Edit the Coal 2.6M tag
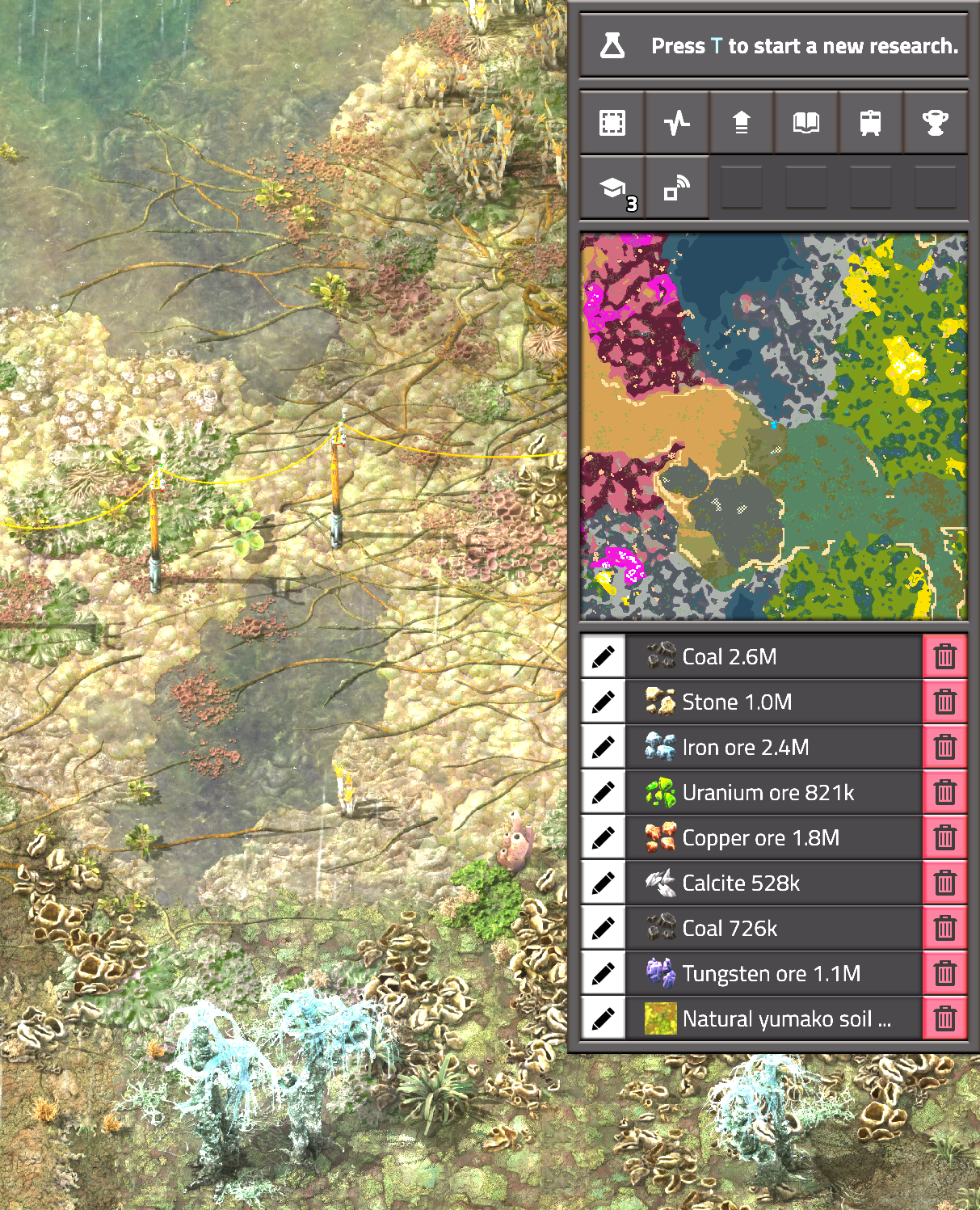This screenshot has width=980, height=1210. point(603,656)
